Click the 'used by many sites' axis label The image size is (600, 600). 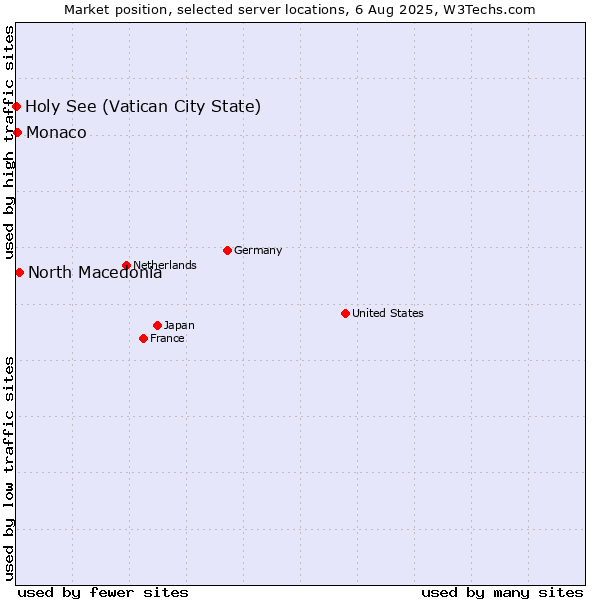pos(502,593)
